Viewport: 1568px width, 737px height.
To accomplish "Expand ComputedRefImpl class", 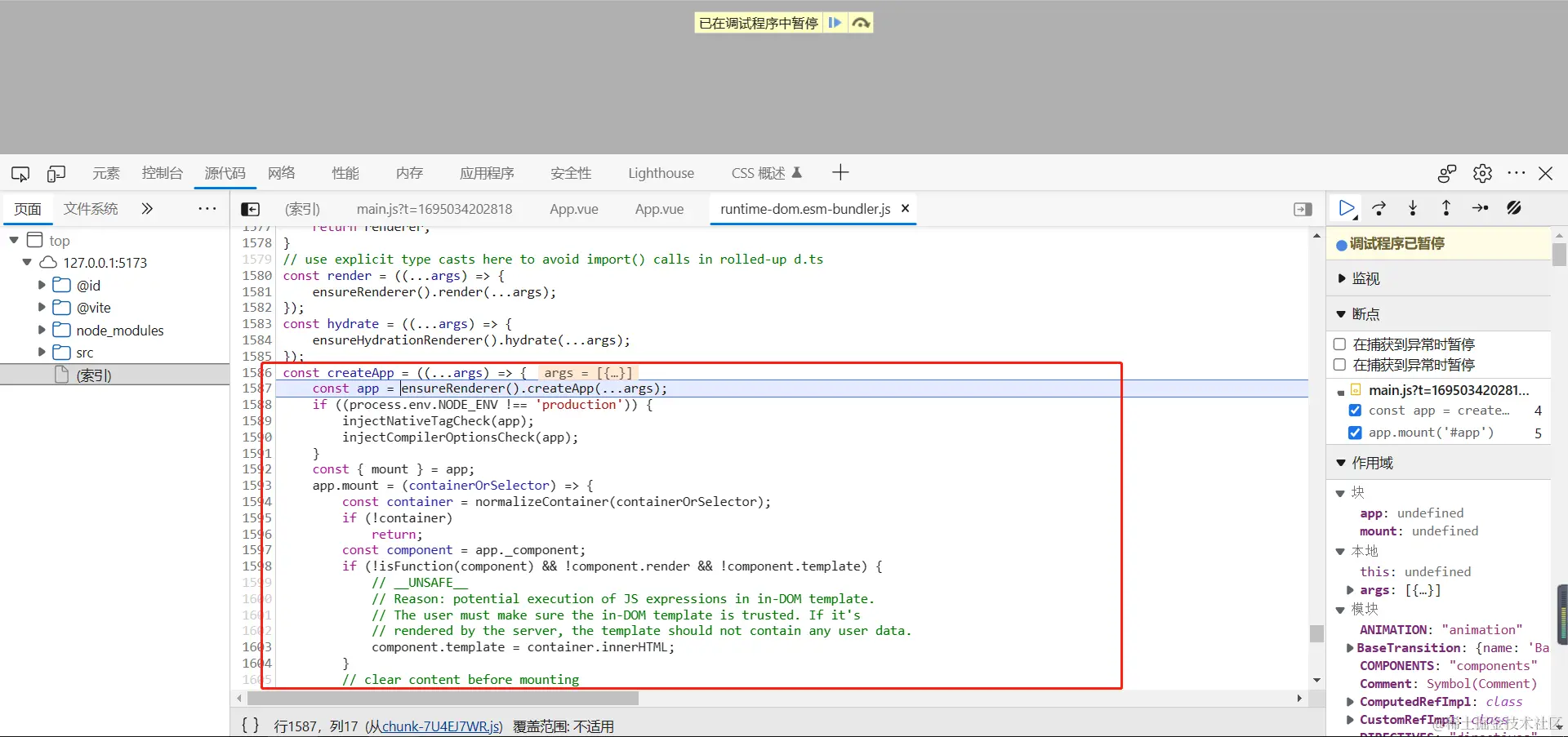I will point(1350,702).
